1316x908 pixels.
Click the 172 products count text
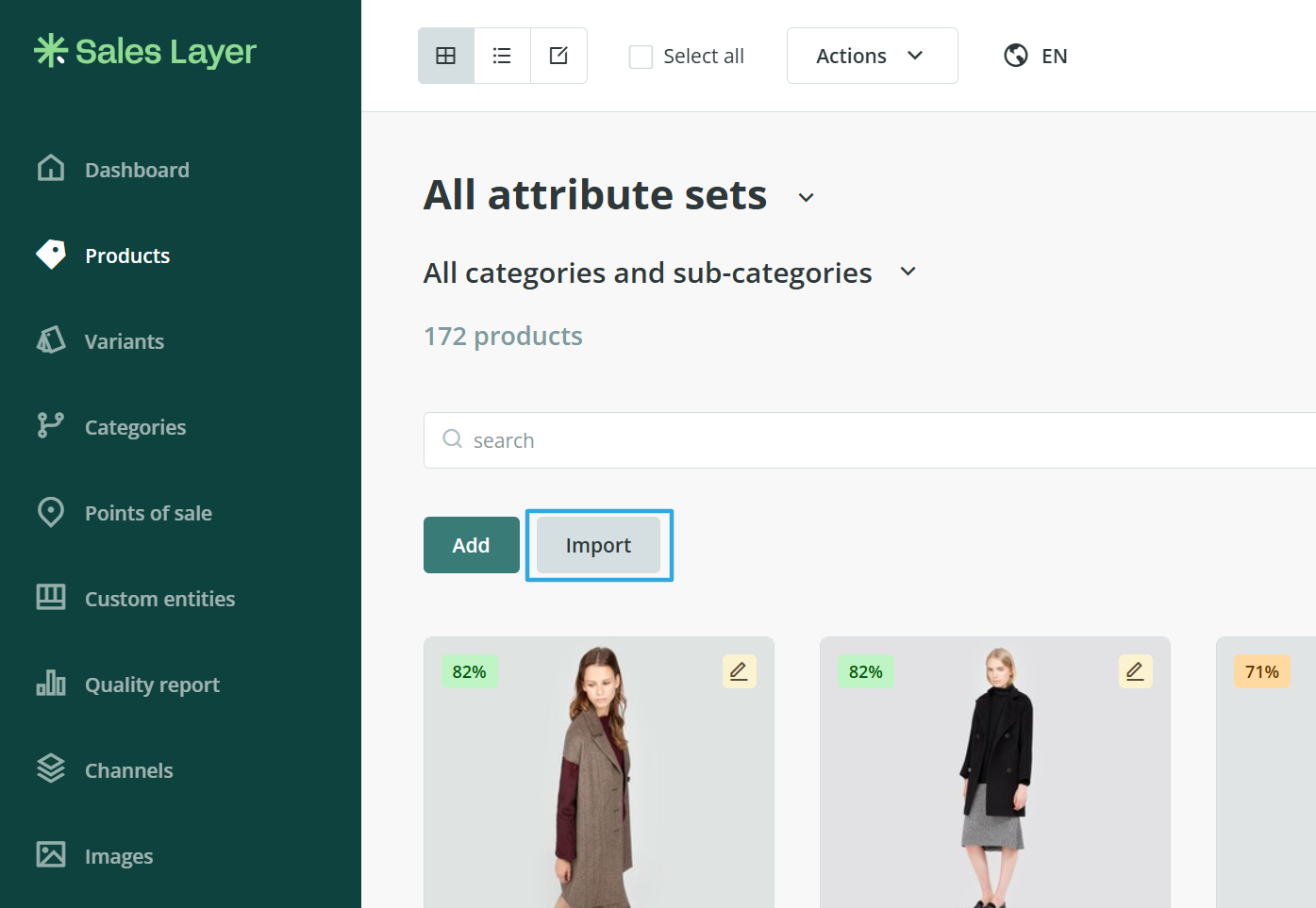coord(503,336)
